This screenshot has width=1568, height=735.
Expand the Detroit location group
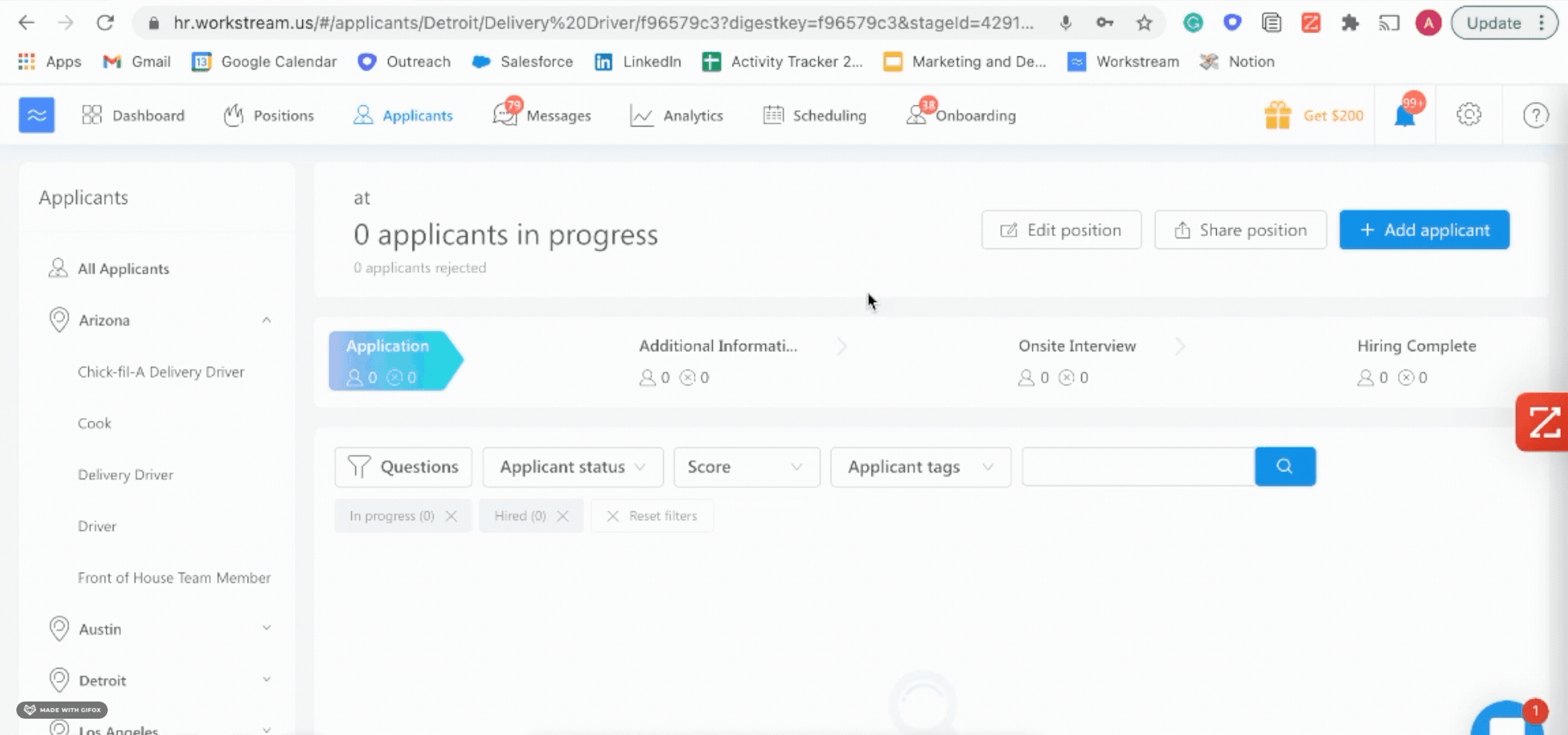coord(266,680)
